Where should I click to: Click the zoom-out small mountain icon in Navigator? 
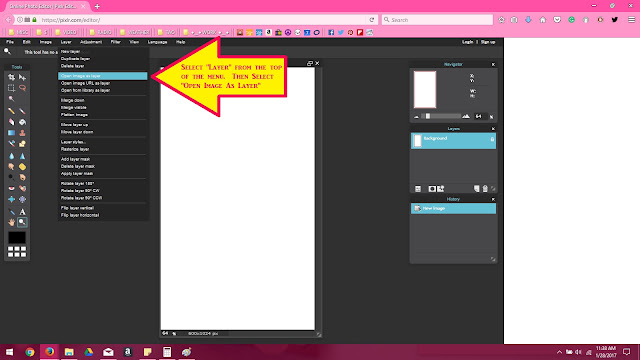pyautogui.click(x=416, y=117)
